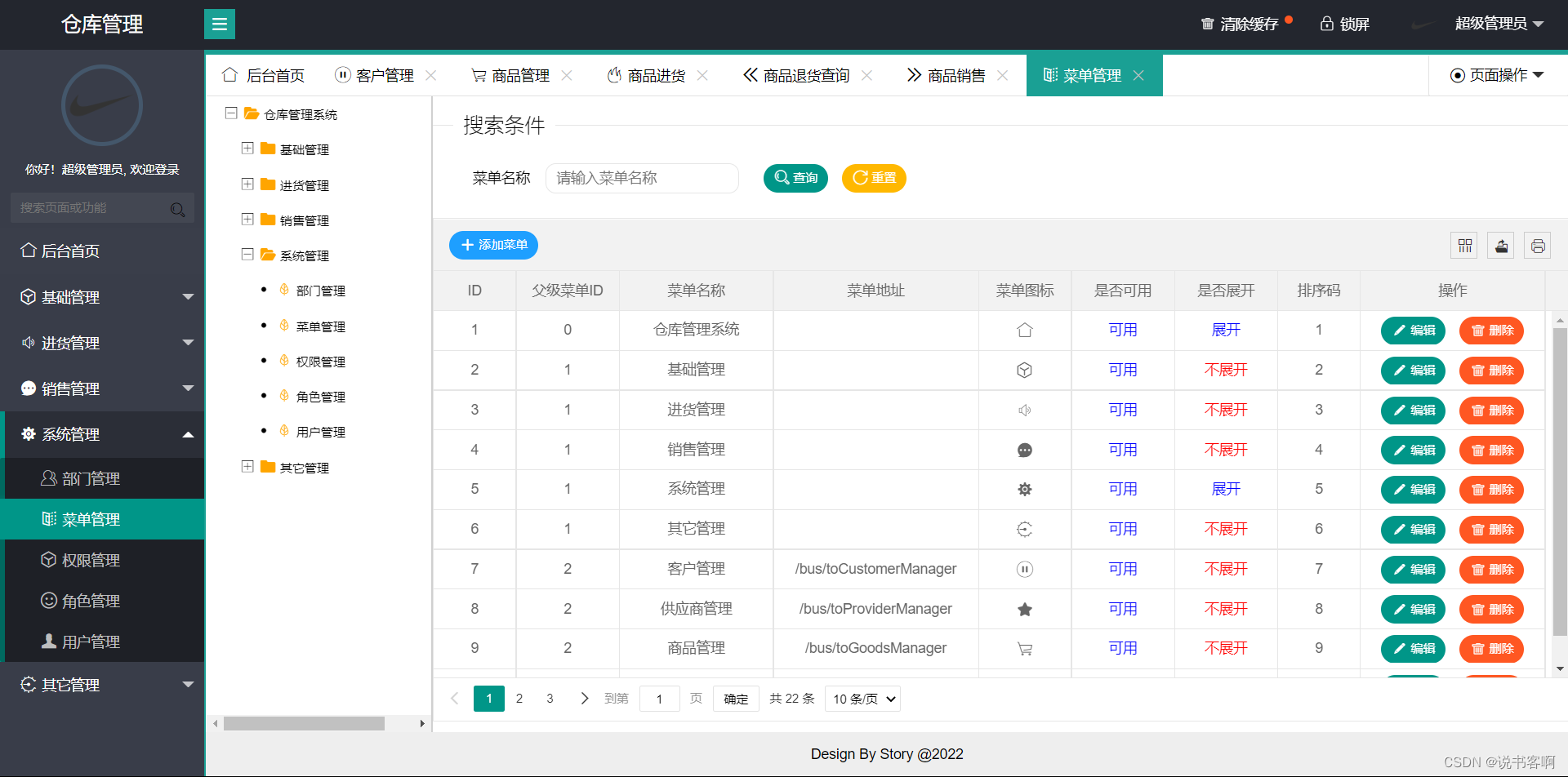Click the chat bubble icon in row 销售管理
This screenshot has width=1568, height=777.
(1025, 451)
